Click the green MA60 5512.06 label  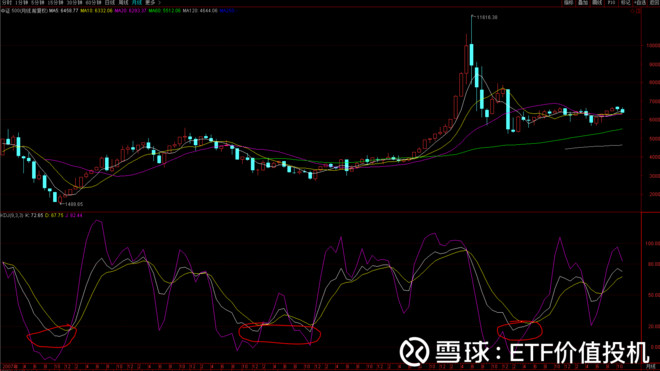tap(165, 11)
